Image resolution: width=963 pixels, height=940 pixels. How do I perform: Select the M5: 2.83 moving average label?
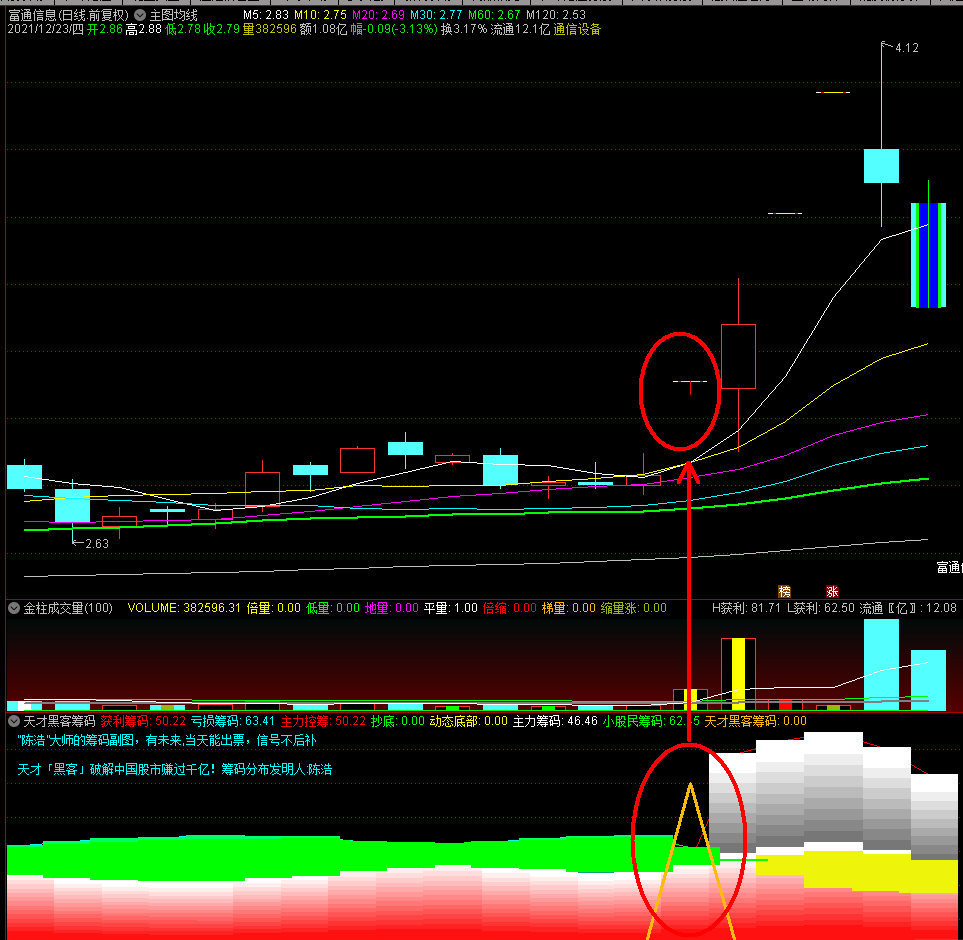click(x=265, y=15)
